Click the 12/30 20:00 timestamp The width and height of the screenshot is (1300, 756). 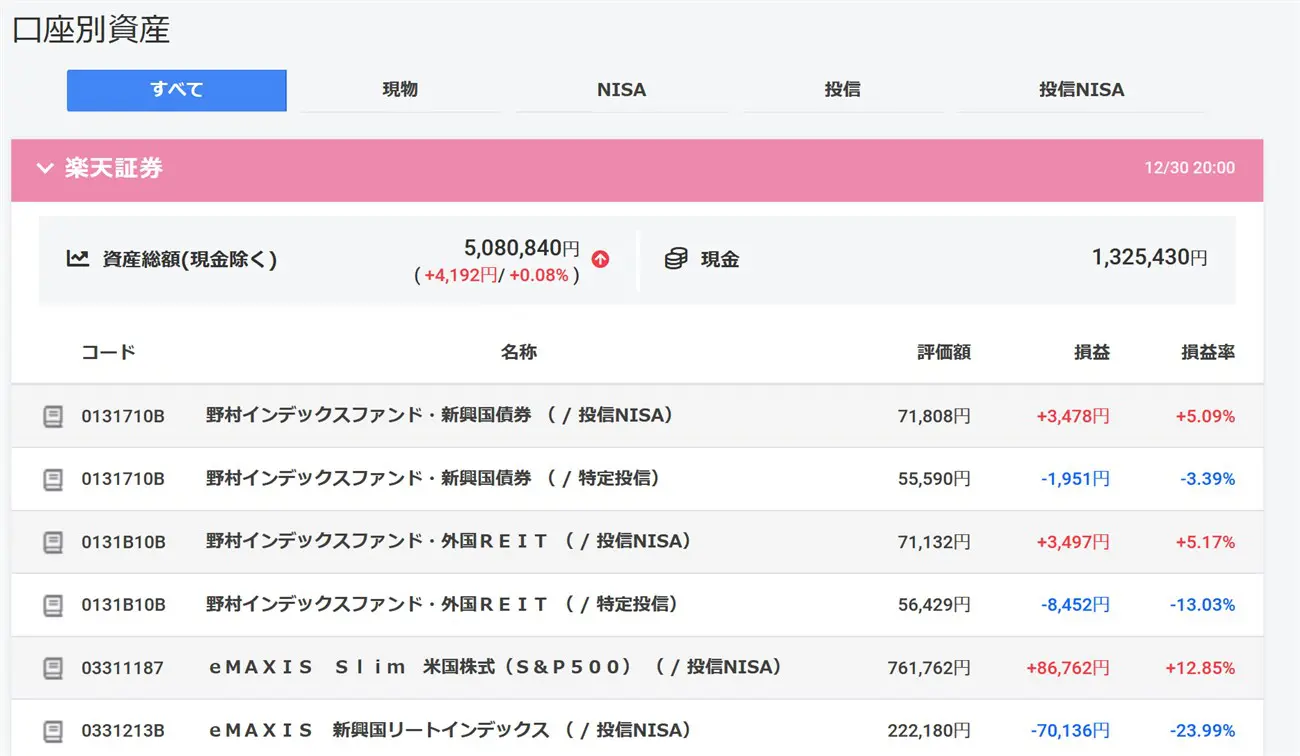pyautogui.click(x=1189, y=168)
